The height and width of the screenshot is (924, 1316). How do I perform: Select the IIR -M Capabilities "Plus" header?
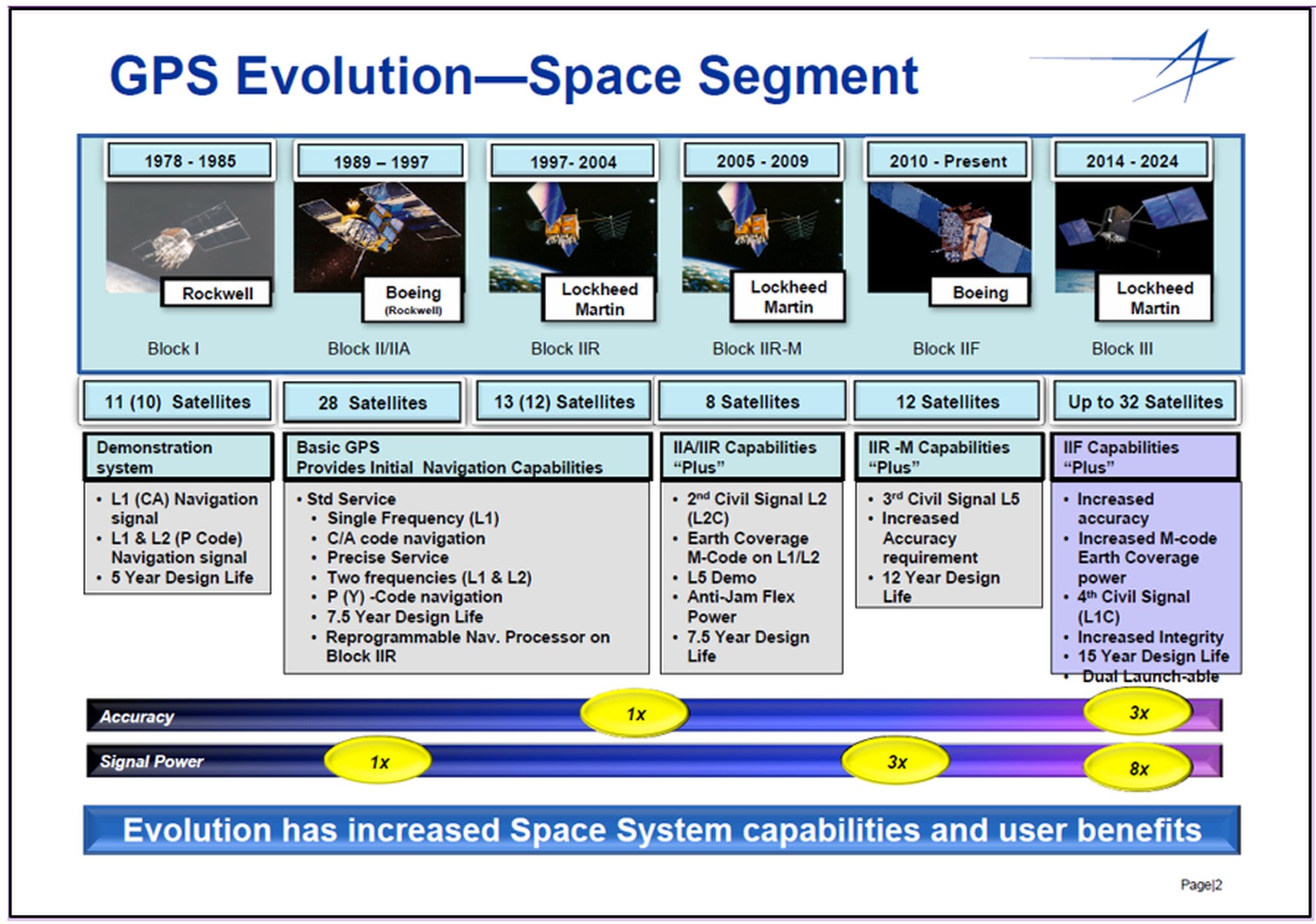pos(949,457)
